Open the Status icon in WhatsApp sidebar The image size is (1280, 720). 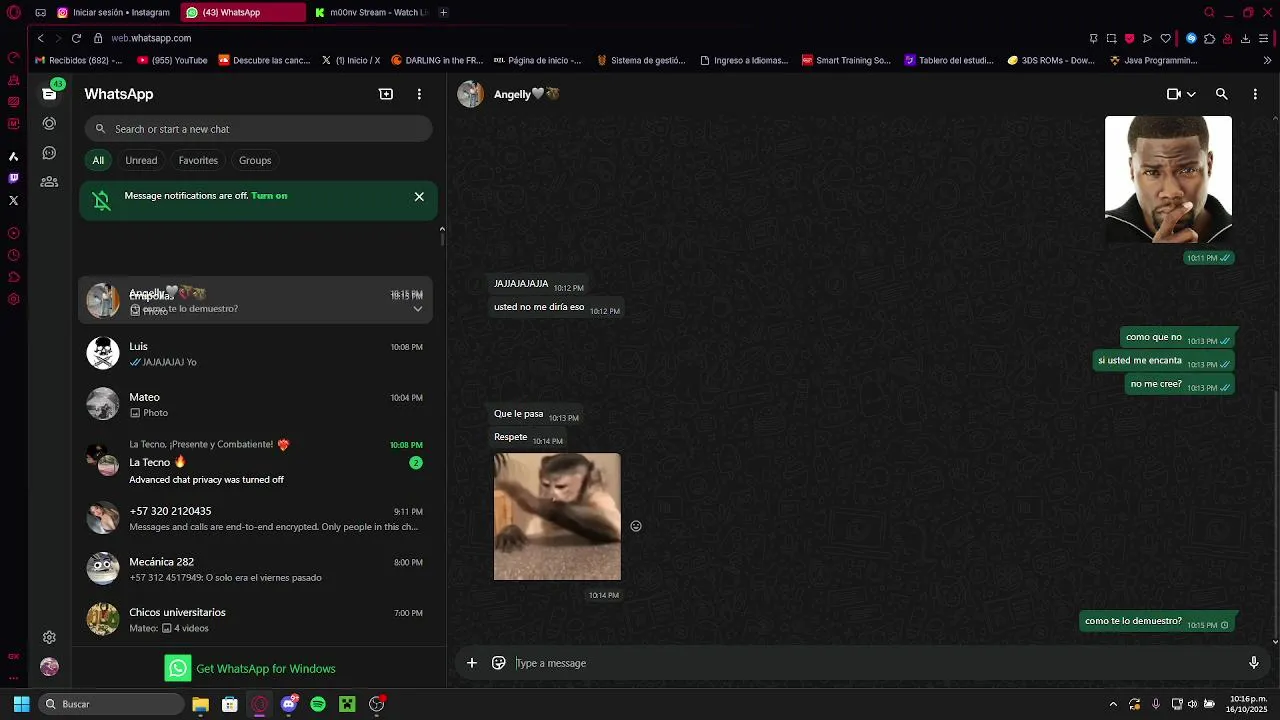[49, 123]
